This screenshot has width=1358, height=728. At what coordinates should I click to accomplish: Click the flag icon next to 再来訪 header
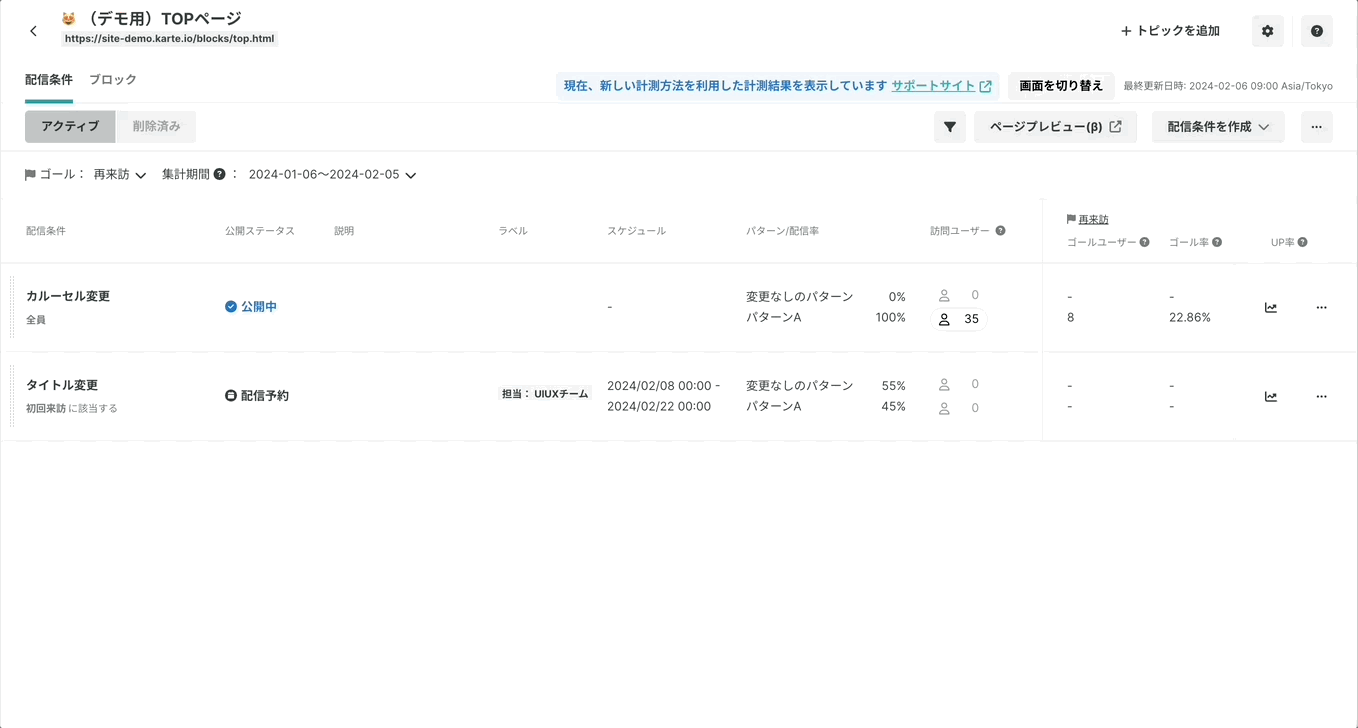coord(1071,219)
